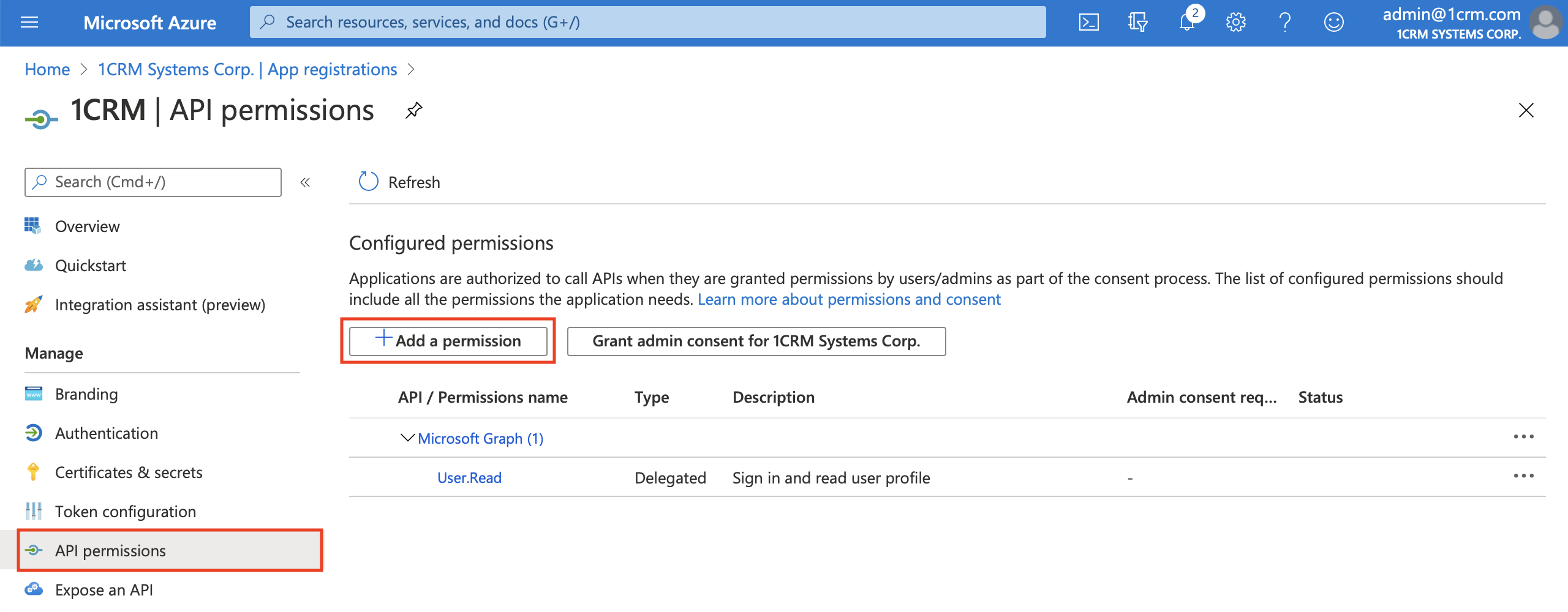
Task: Click the Delegated type cell
Action: [670, 478]
